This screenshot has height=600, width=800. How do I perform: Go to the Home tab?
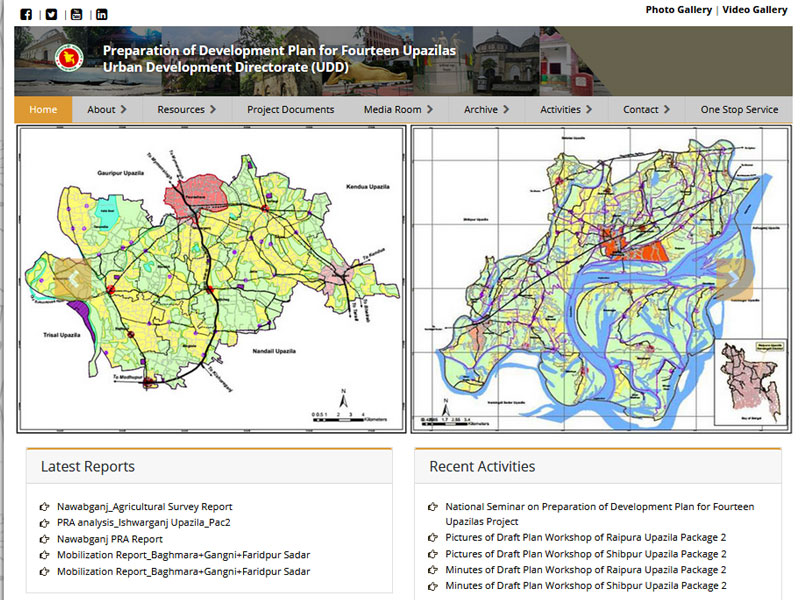[x=43, y=110]
